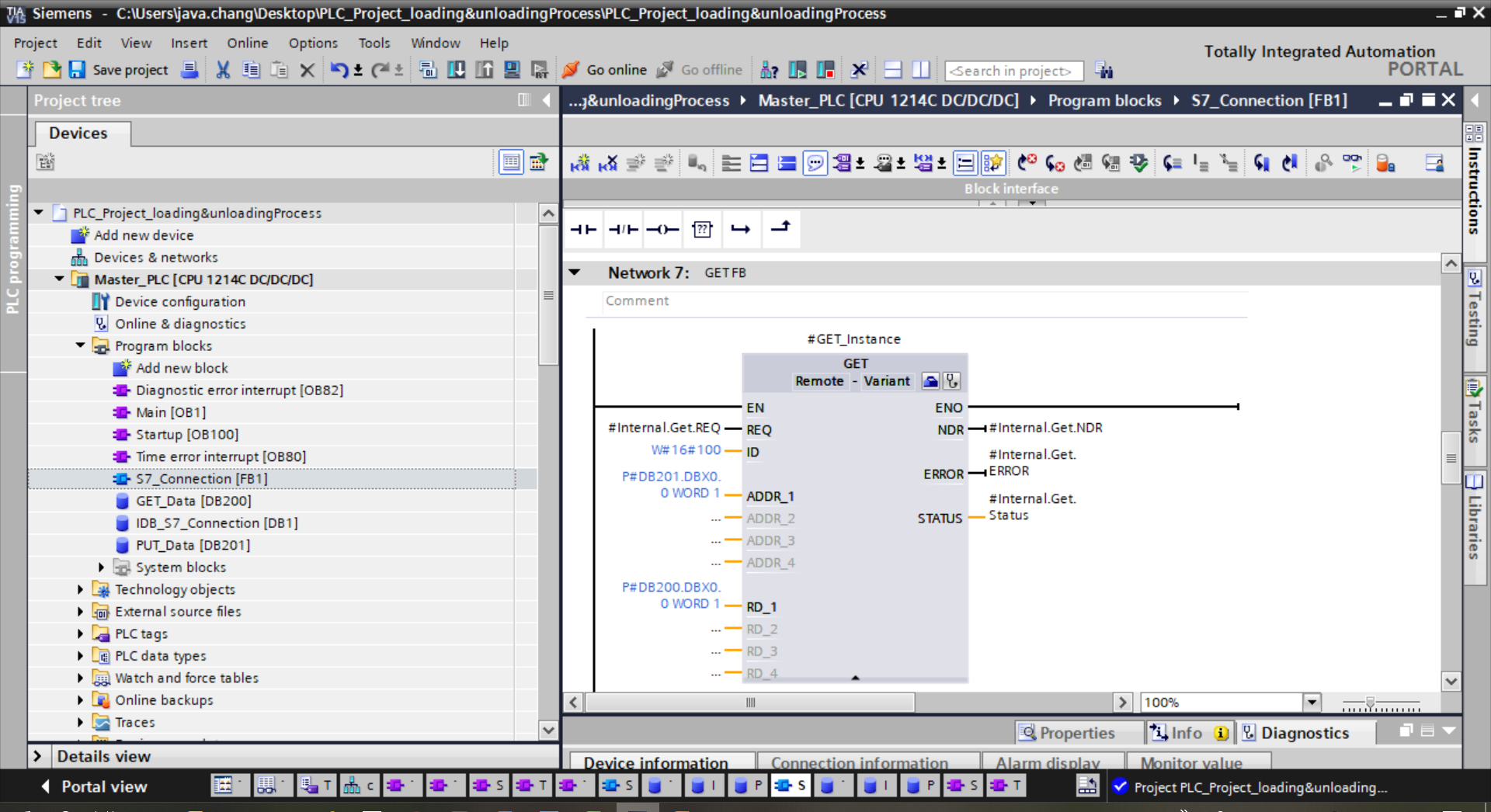Screen dimensions: 1491x812
Task: Click the Start simulation icon
Action: 512,70
